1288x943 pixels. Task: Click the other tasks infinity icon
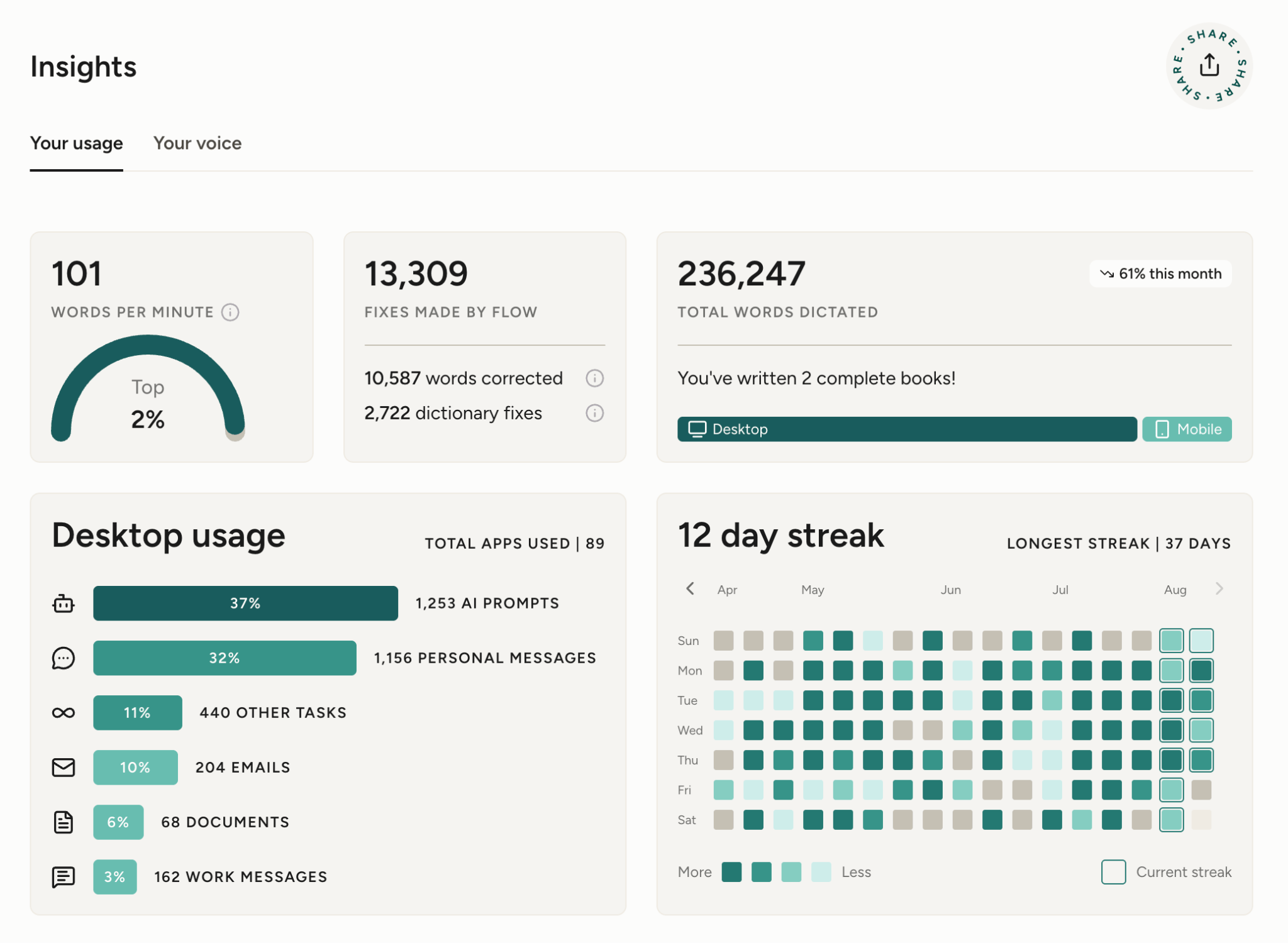[63, 713]
